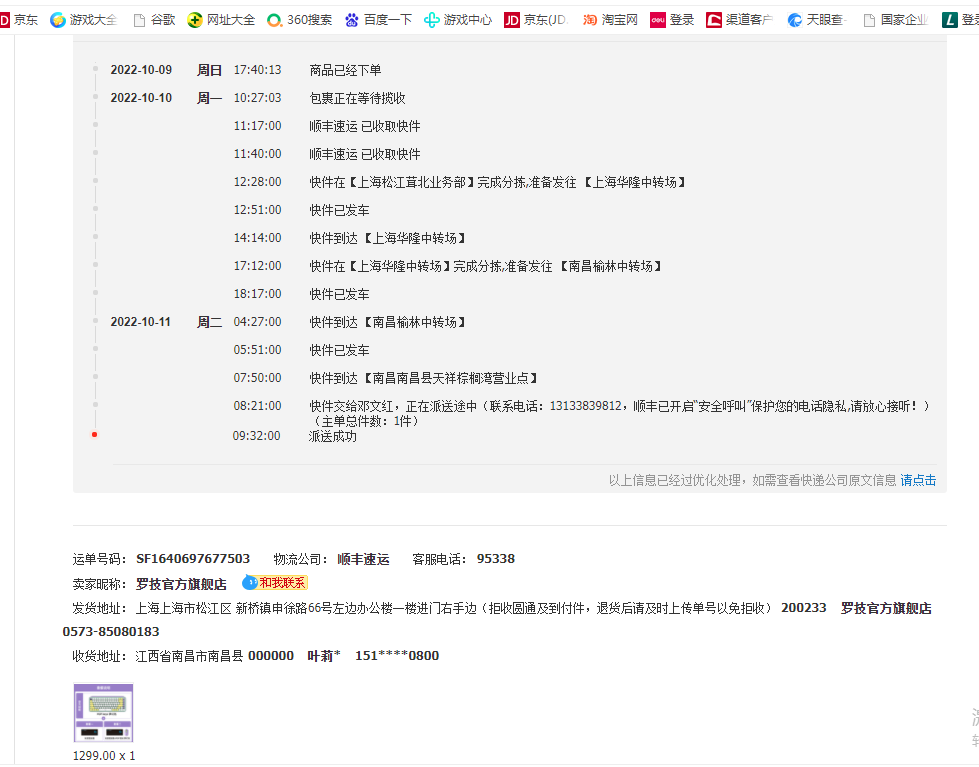Select delivery address 江西省南昌市南昌县
Image resolution: width=979 pixels, height=767 pixels.
pyautogui.click(x=189, y=656)
